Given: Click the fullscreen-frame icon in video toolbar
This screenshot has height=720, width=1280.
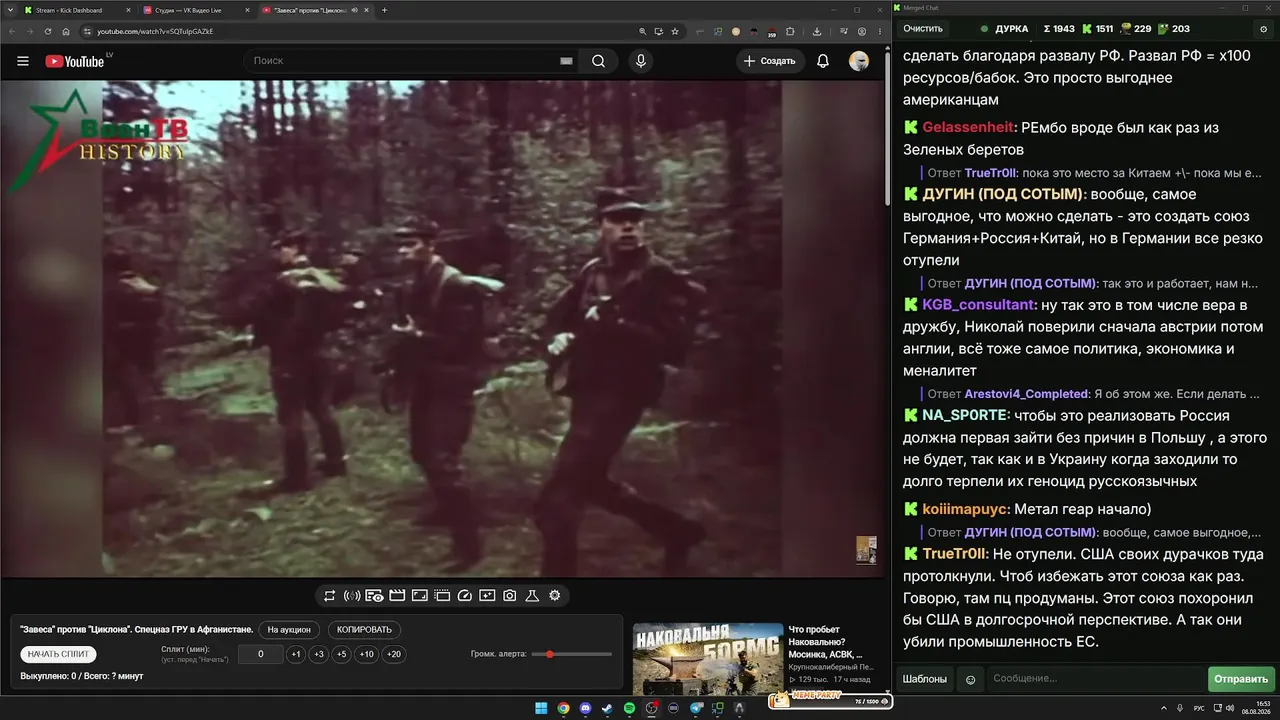Looking at the screenshot, I should click(x=420, y=596).
